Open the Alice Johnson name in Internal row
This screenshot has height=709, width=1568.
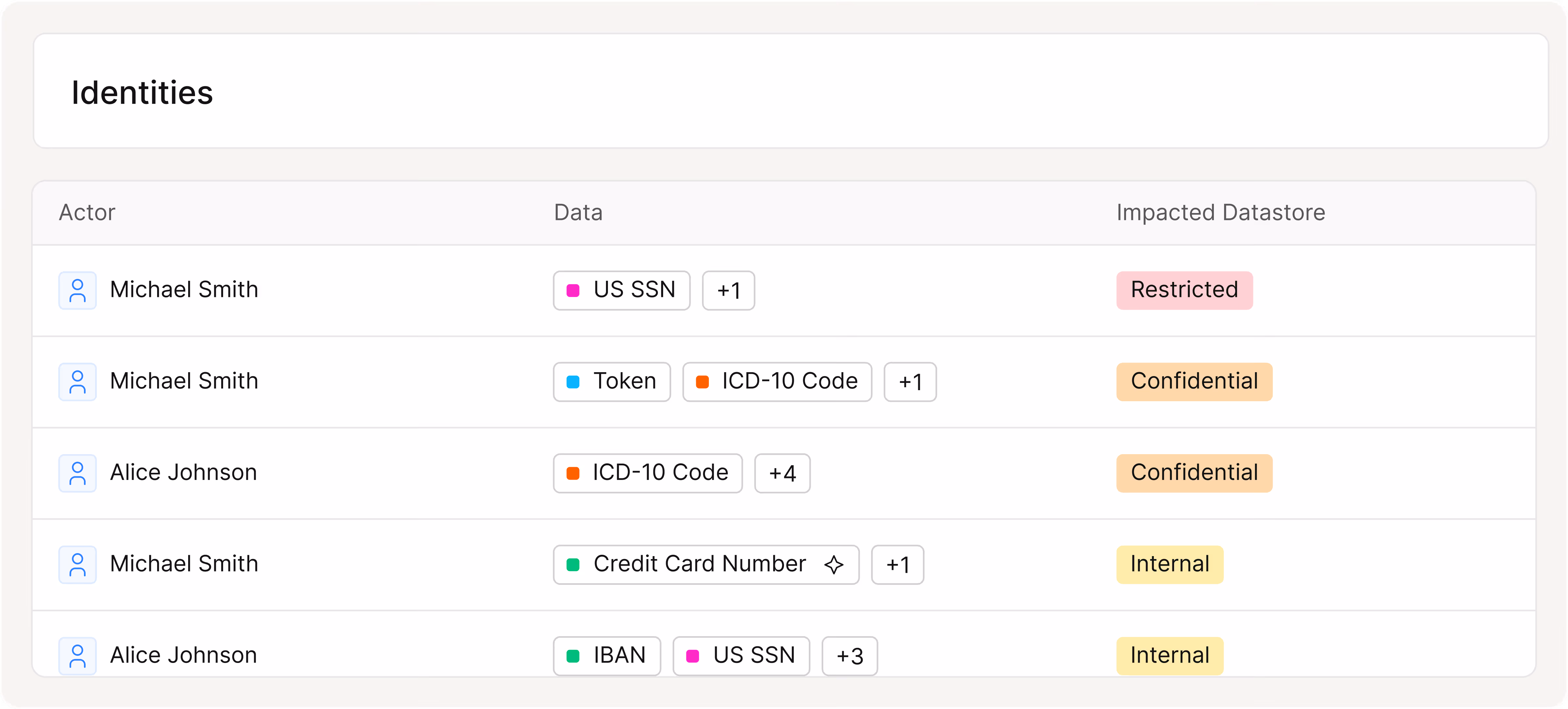(183, 655)
